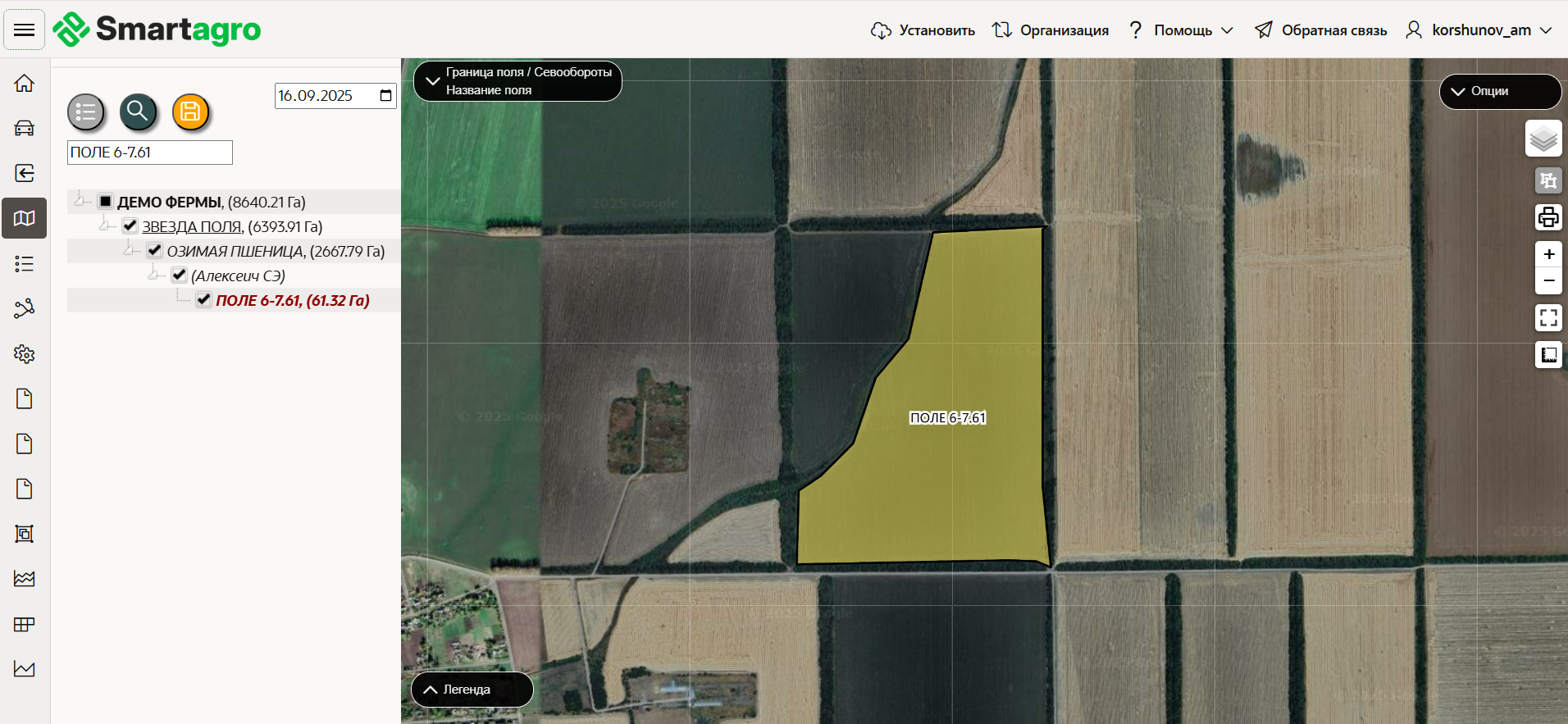Uncheck the ЗВЕЗДА ПОЛЯ checkbox
This screenshot has height=724, width=1568.
coord(130,226)
